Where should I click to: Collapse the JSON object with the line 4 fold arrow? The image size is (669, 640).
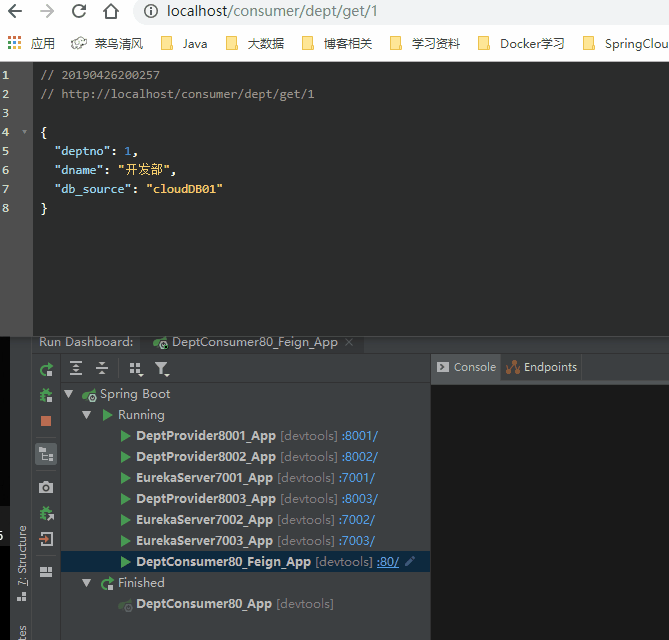(25, 132)
